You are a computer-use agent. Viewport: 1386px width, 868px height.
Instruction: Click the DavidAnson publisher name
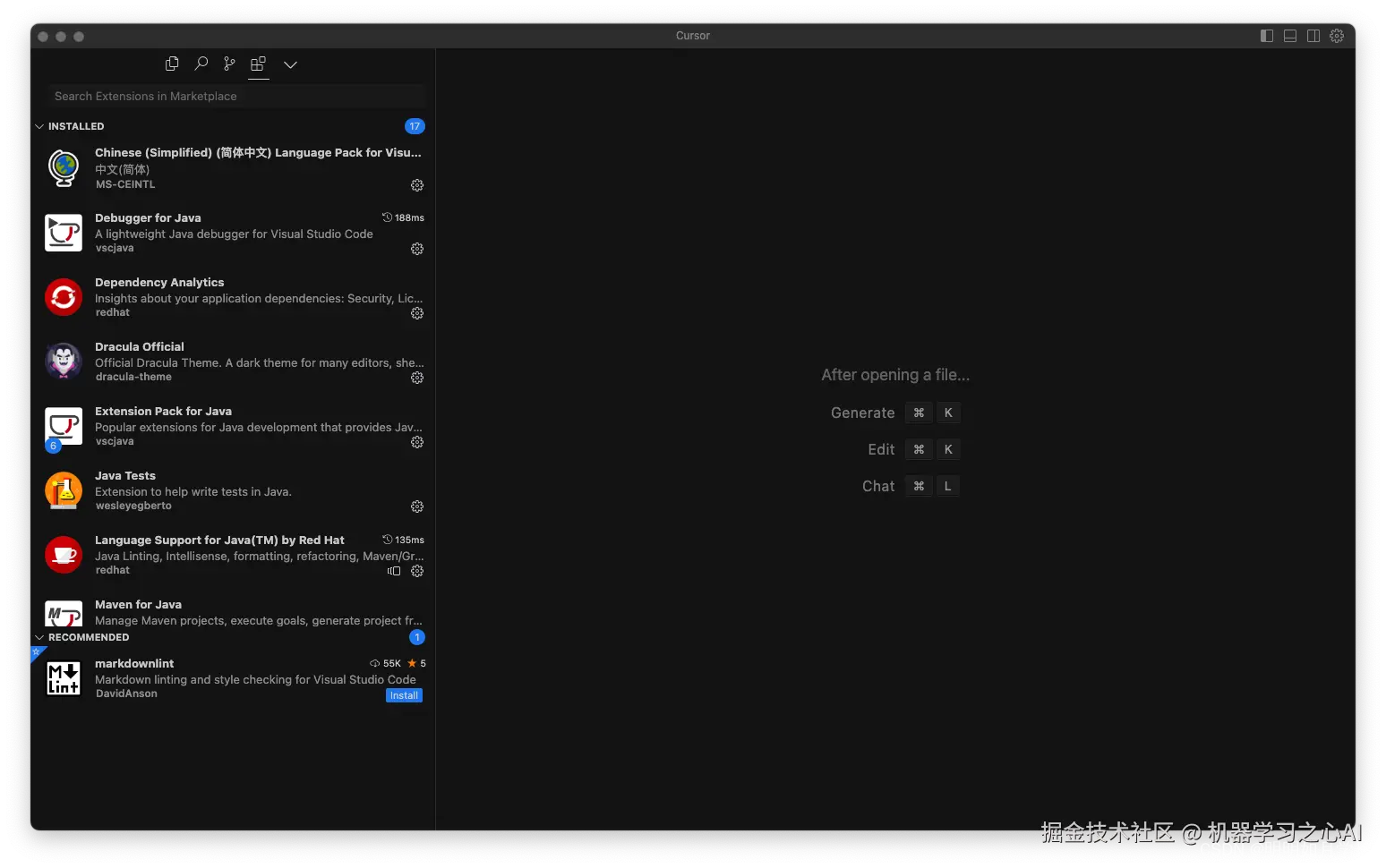126,694
